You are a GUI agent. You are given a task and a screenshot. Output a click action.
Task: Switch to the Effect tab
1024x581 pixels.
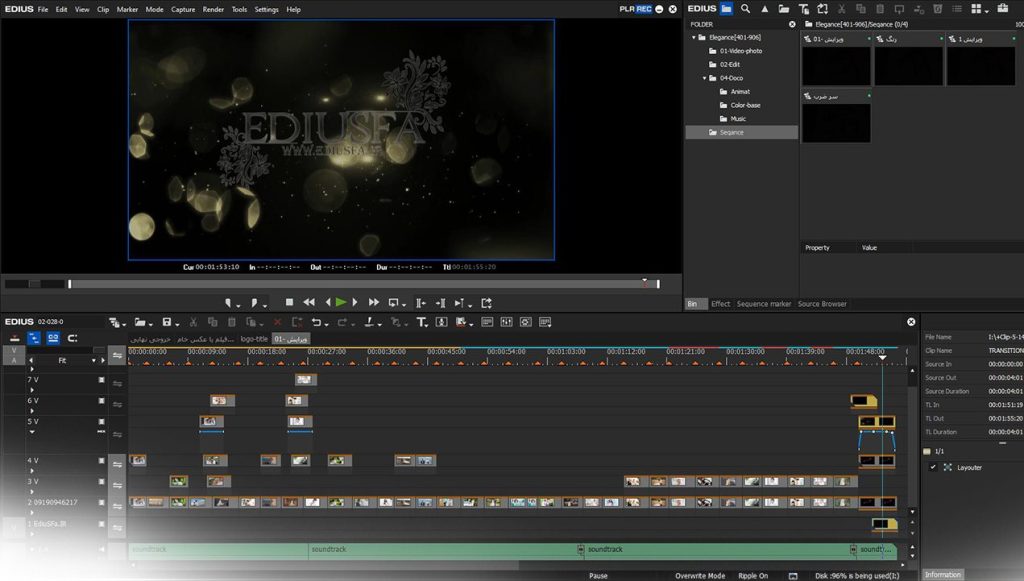(720, 304)
